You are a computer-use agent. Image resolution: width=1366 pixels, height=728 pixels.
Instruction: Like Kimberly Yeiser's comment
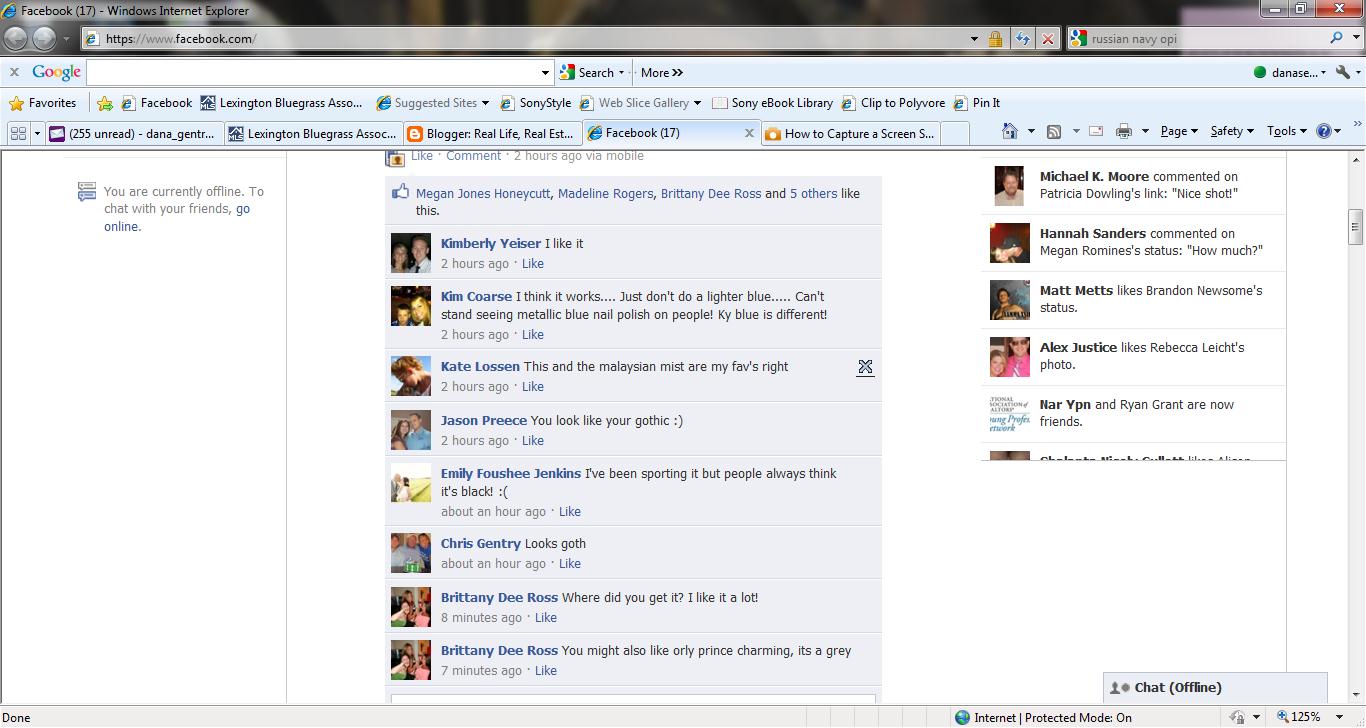point(533,264)
